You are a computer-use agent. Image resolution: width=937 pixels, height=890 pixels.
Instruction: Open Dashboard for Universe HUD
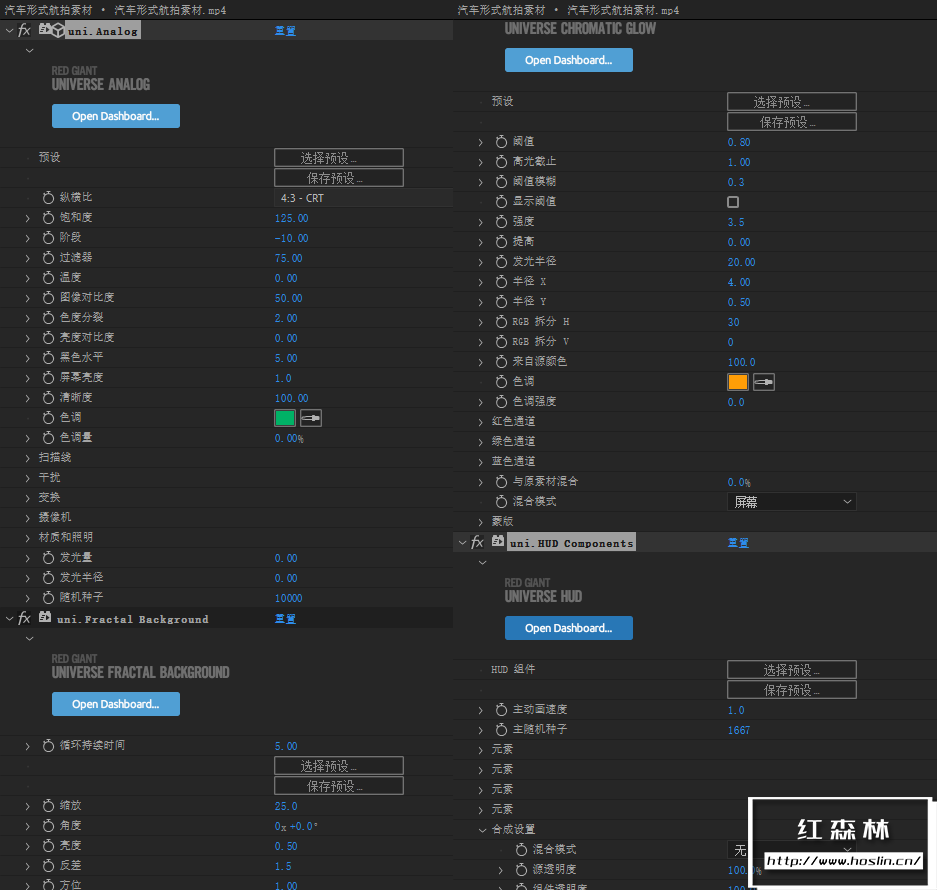569,628
